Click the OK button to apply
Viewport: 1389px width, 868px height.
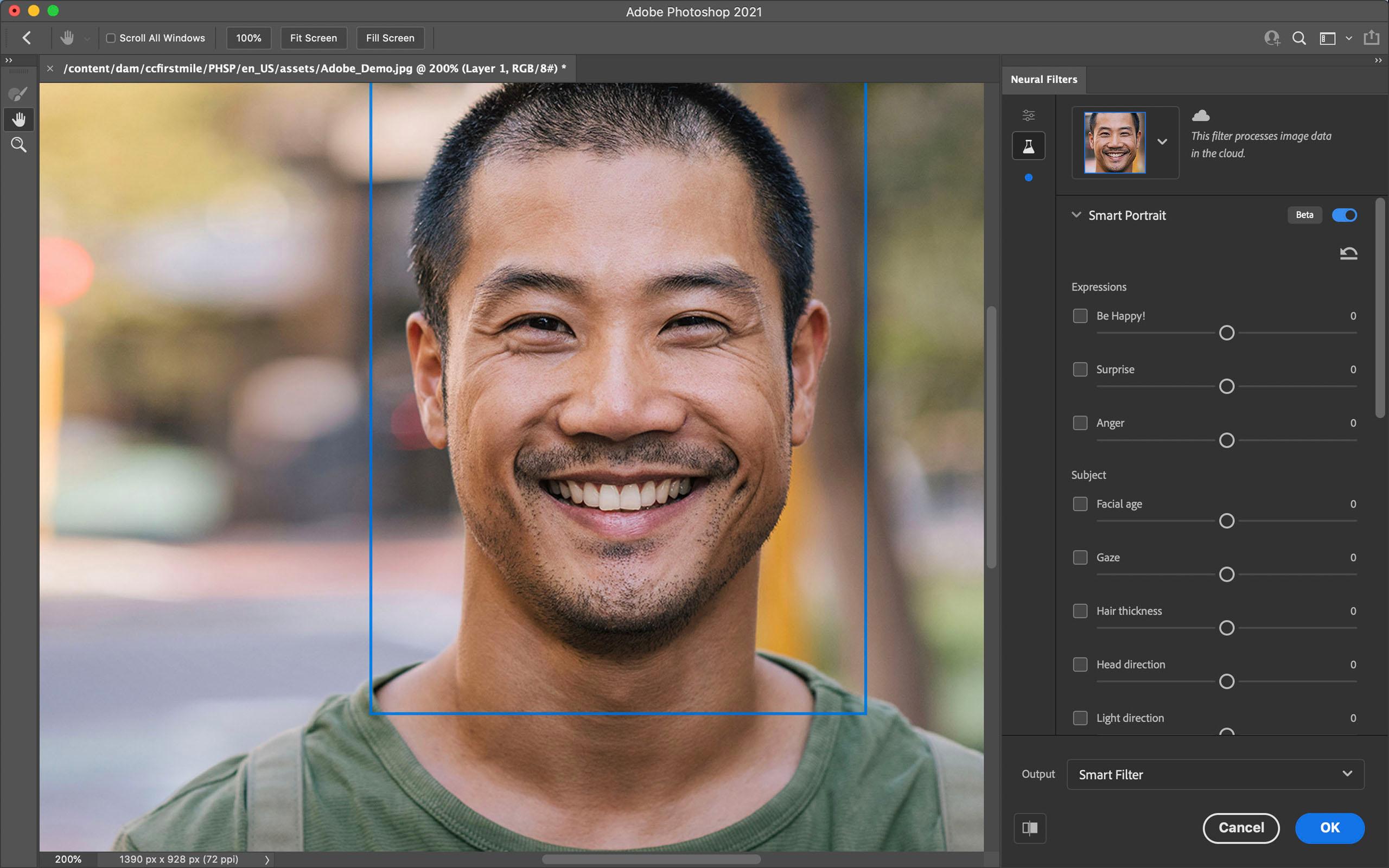click(x=1329, y=826)
